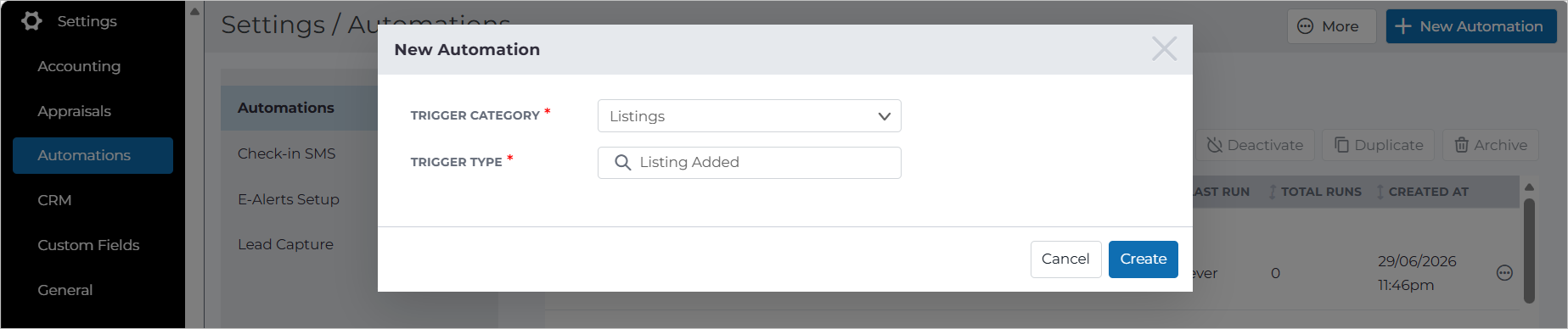Click the magnifier icon in Trigger Type field

pyautogui.click(x=622, y=163)
